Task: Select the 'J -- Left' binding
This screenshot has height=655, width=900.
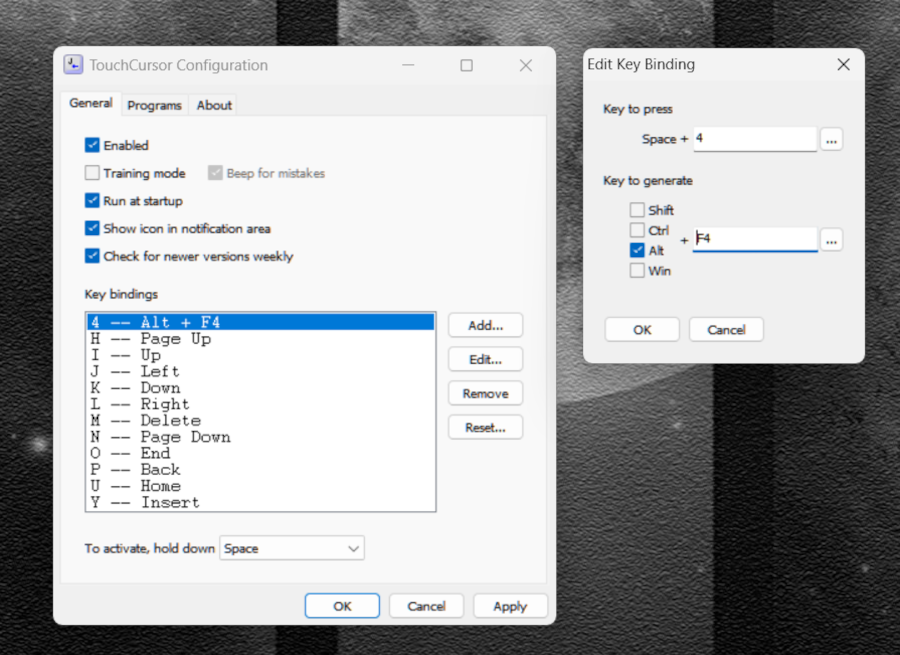Action: coord(261,371)
